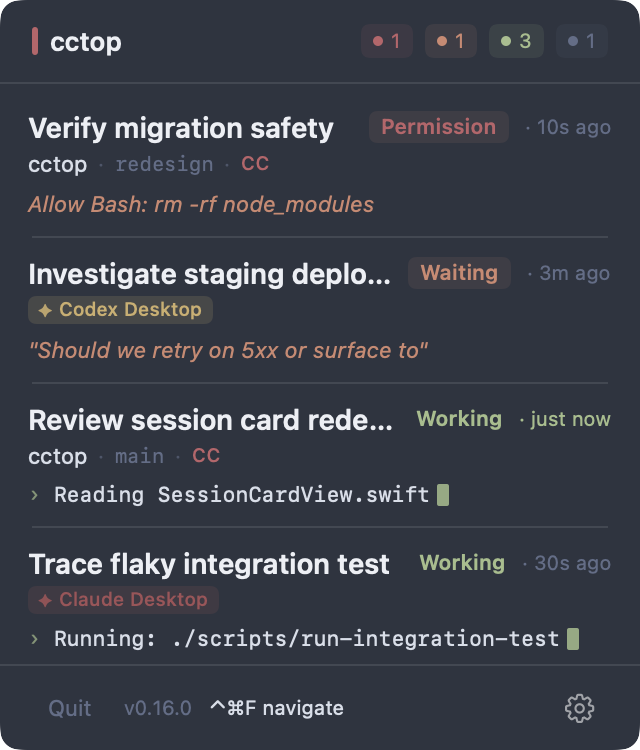
Task: Click the green working count badge showing 3
Action: coord(516,41)
